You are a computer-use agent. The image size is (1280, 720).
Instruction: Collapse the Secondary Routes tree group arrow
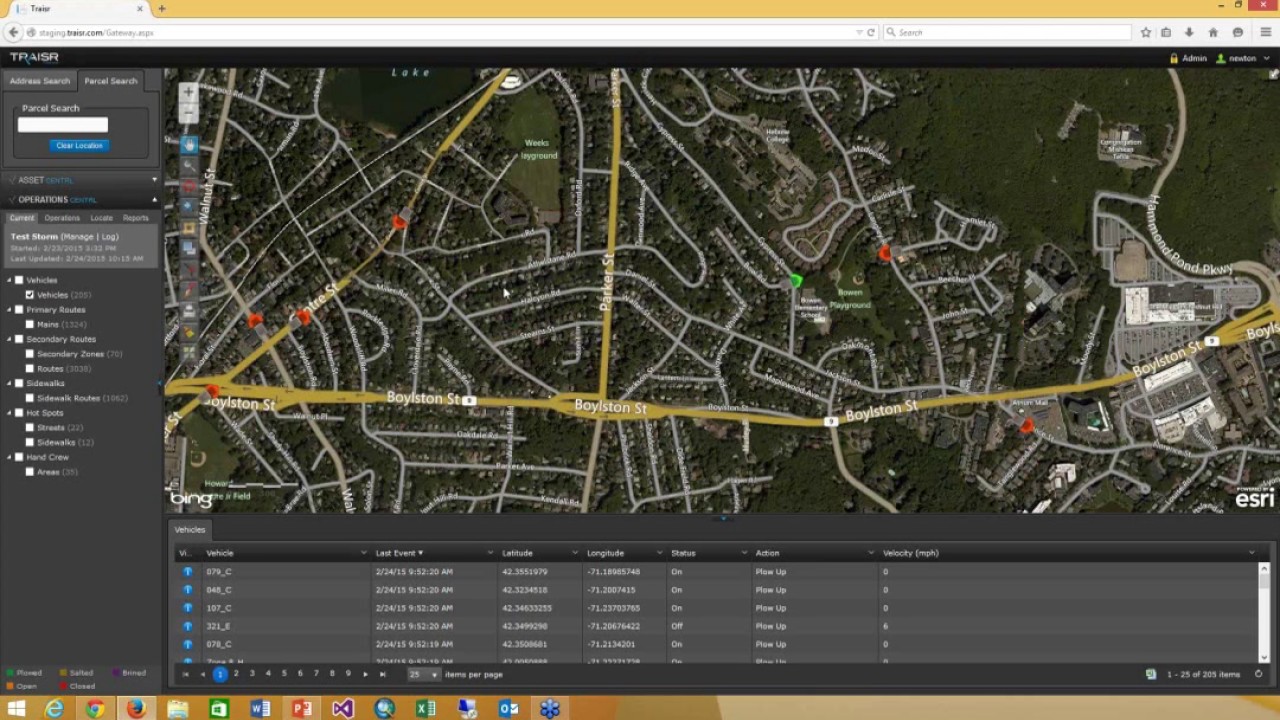[9, 339]
